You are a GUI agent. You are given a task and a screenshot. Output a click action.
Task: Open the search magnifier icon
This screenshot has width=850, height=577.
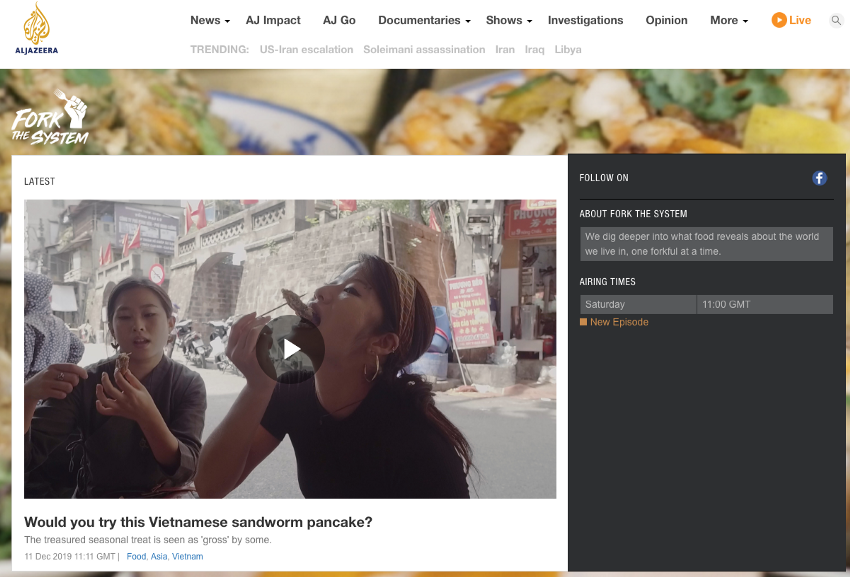coord(836,20)
